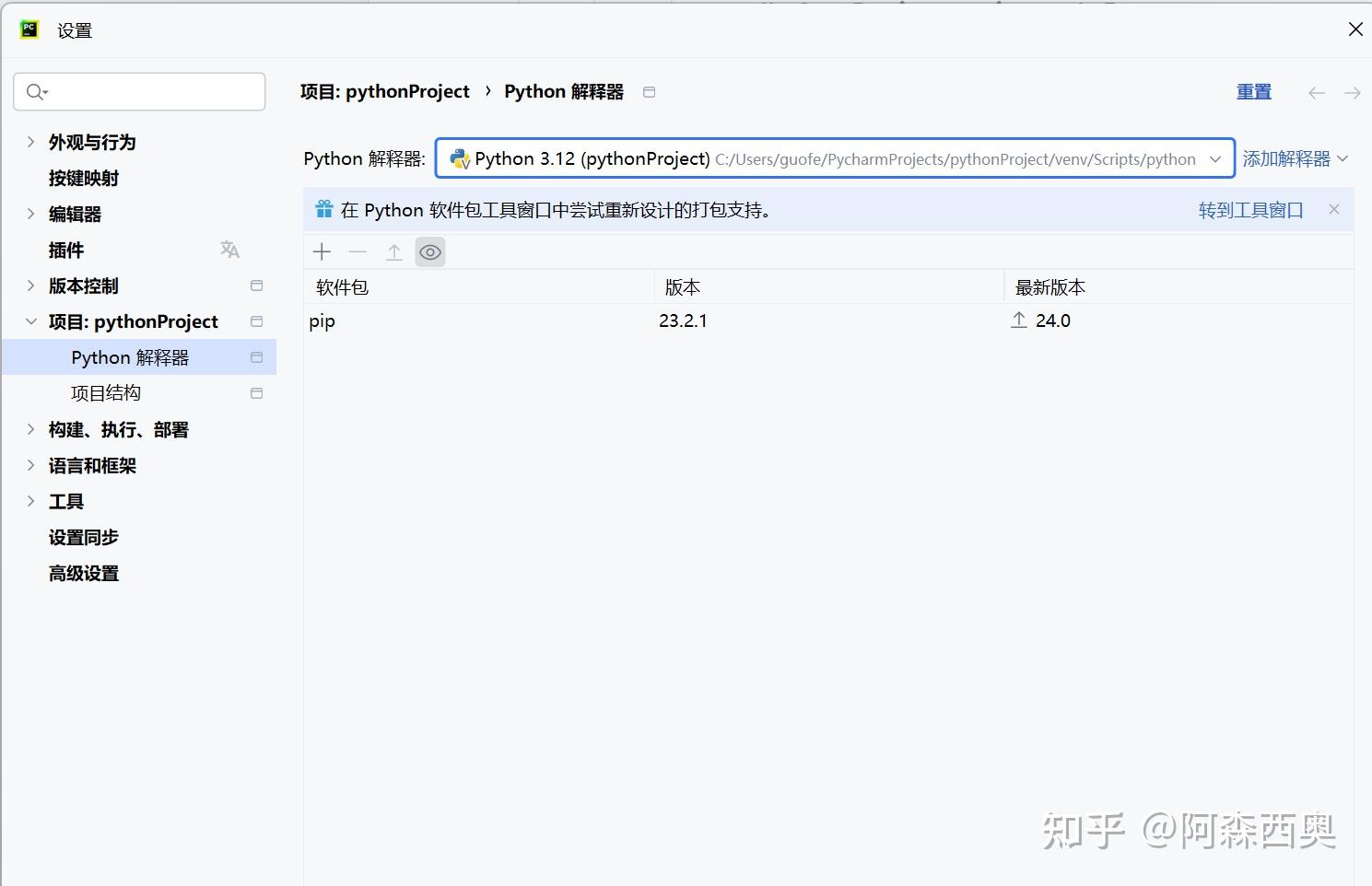Click the PyCharm logo in the title bar
The image size is (1372, 886).
click(x=29, y=29)
